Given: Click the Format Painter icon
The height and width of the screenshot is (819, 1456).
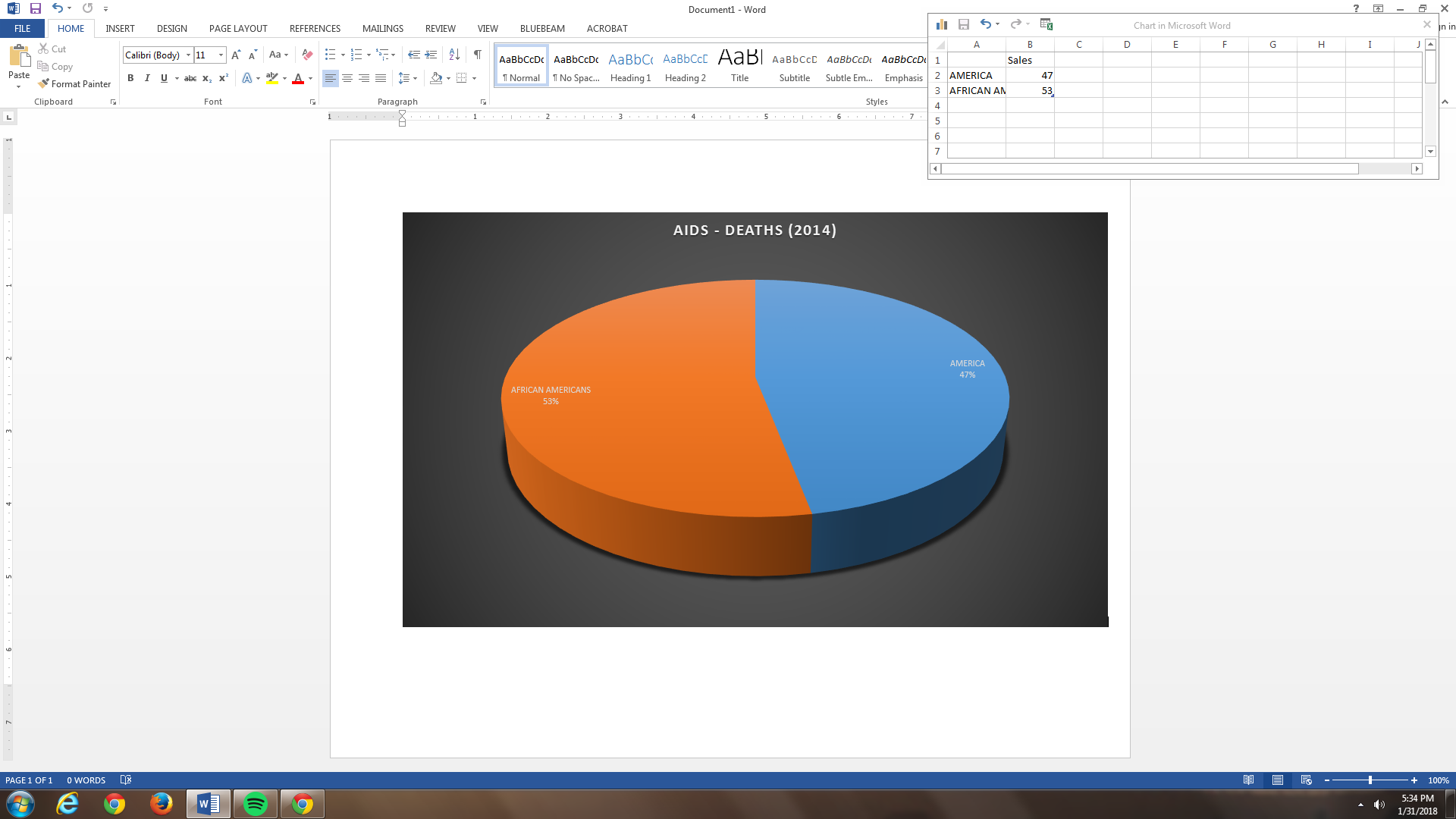Looking at the screenshot, I should tap(44, 83).
